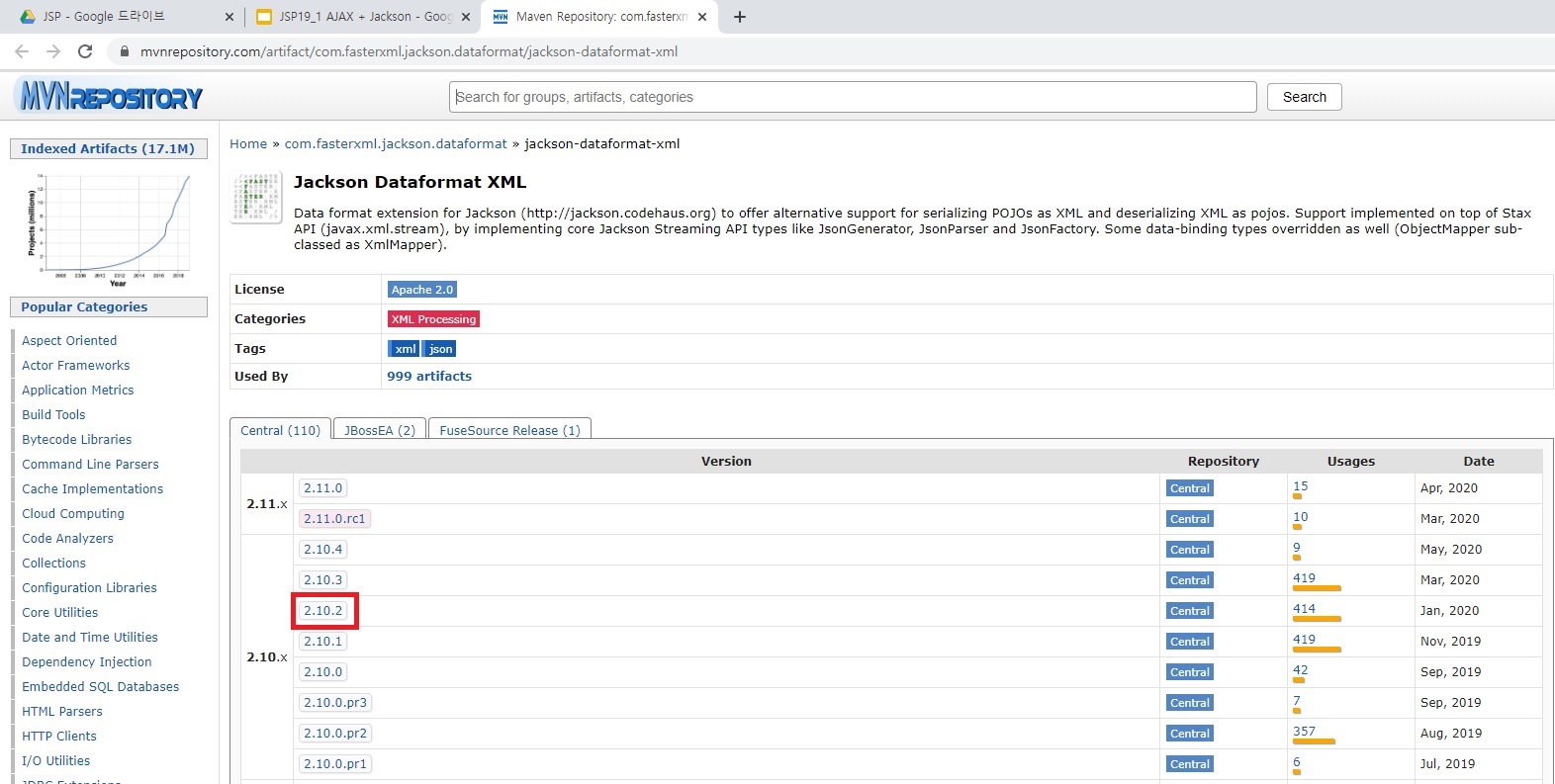Open Actor Frameworks category
This screenshot has height=784, width=1555.
(76, 365)
